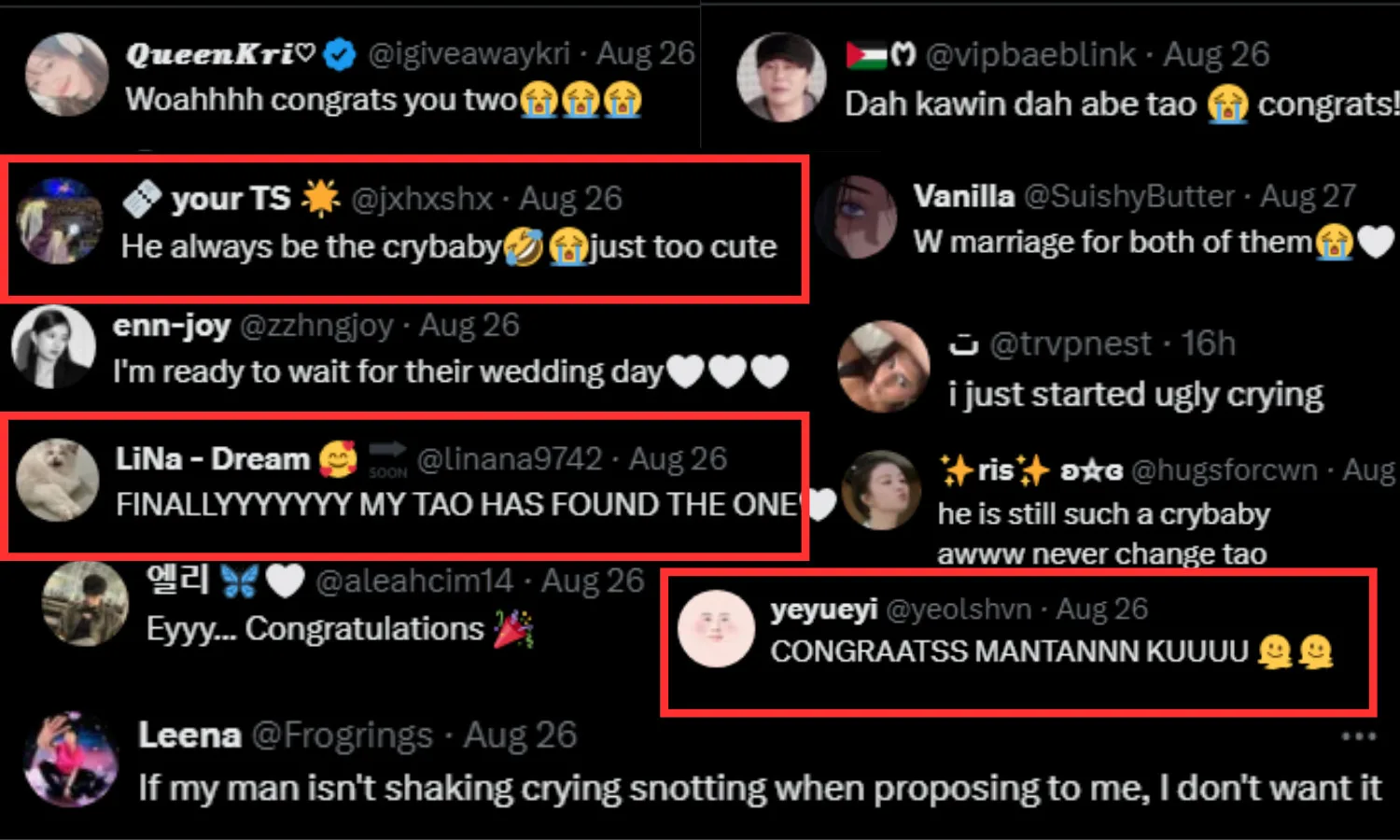Click Leena's profile avatar
This screenshot has width=1400, height=840.
pos(72,760)
